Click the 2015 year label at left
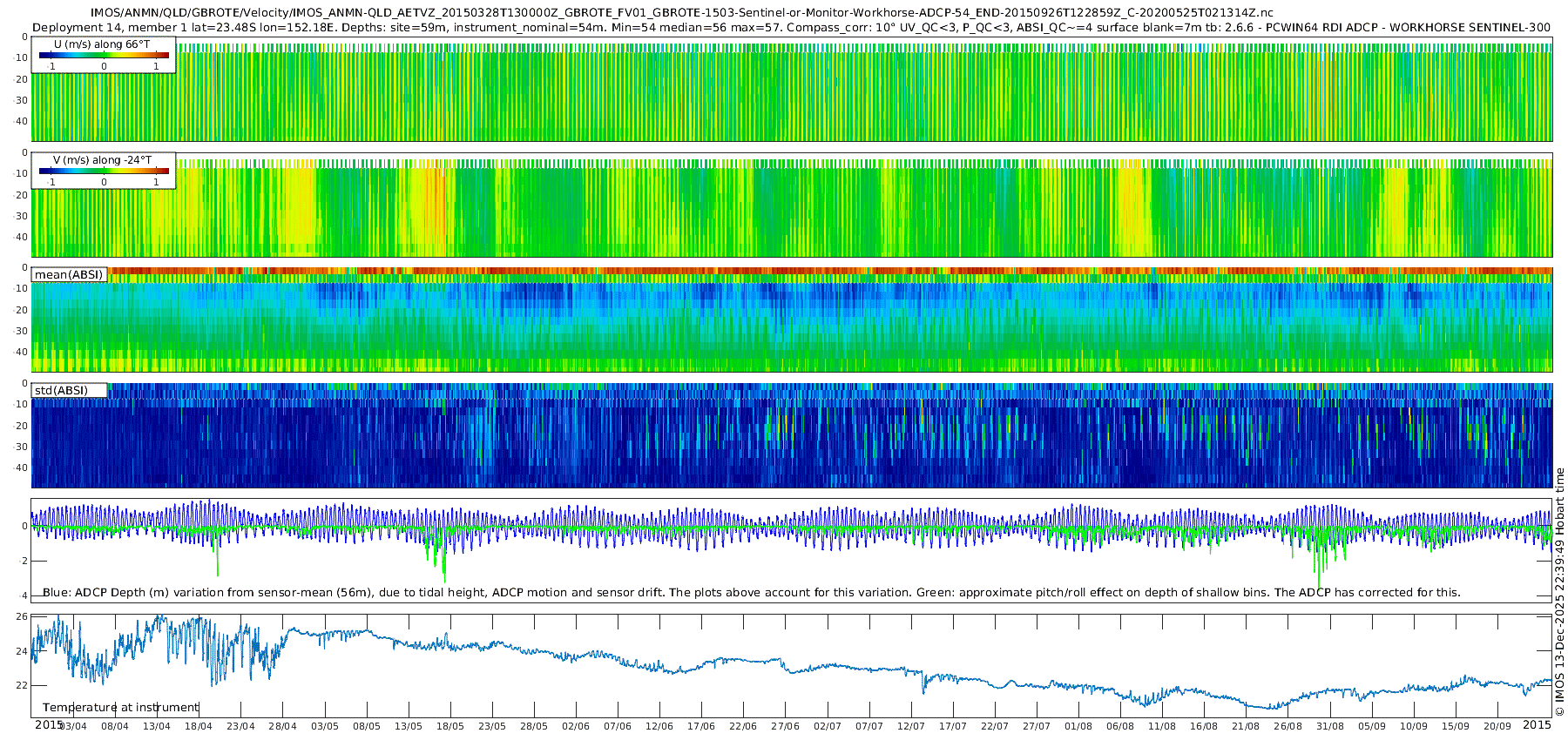1568x740 pixels. [x=49, y=725]
